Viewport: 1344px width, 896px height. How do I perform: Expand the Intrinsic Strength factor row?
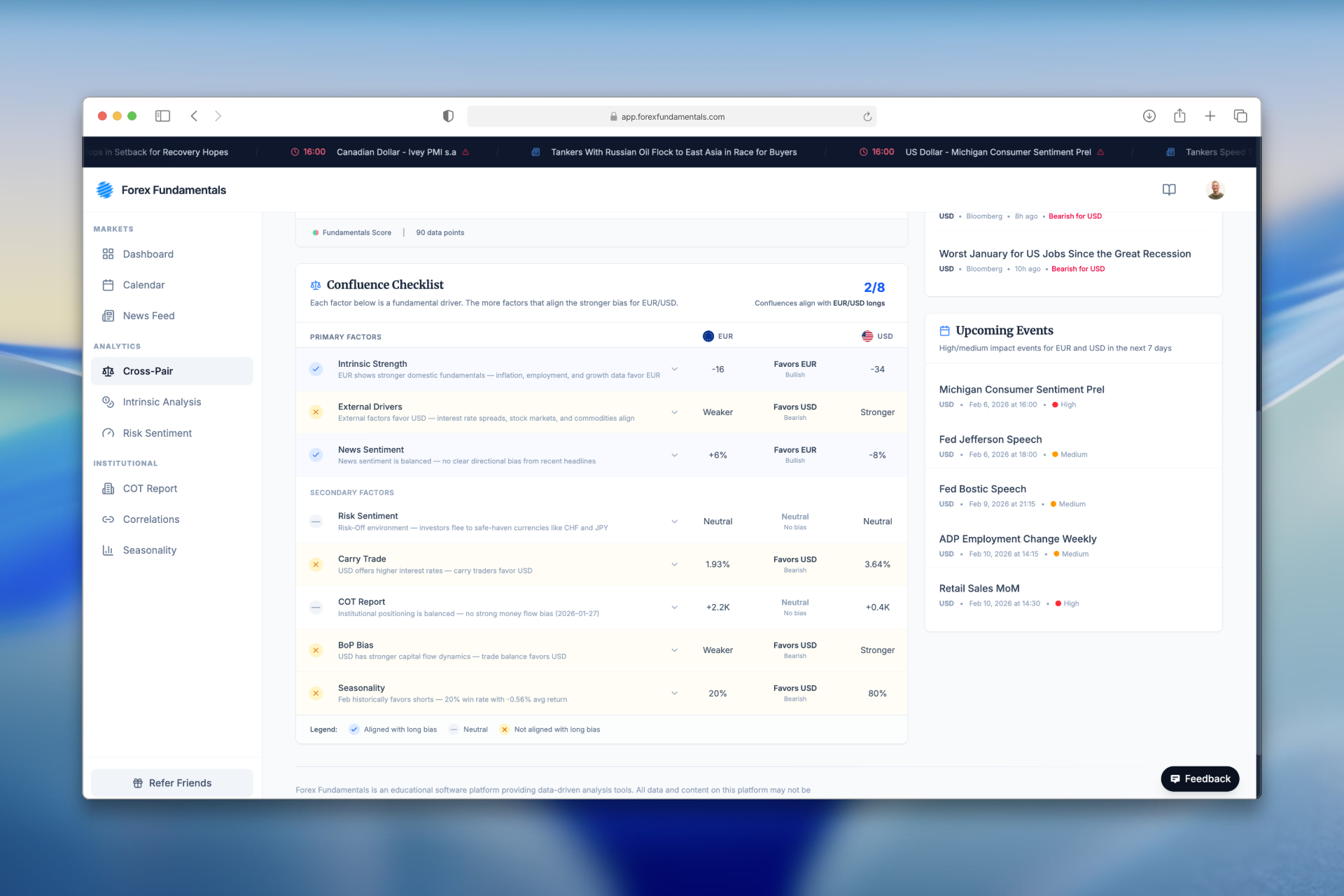click(x=674, y=369)
